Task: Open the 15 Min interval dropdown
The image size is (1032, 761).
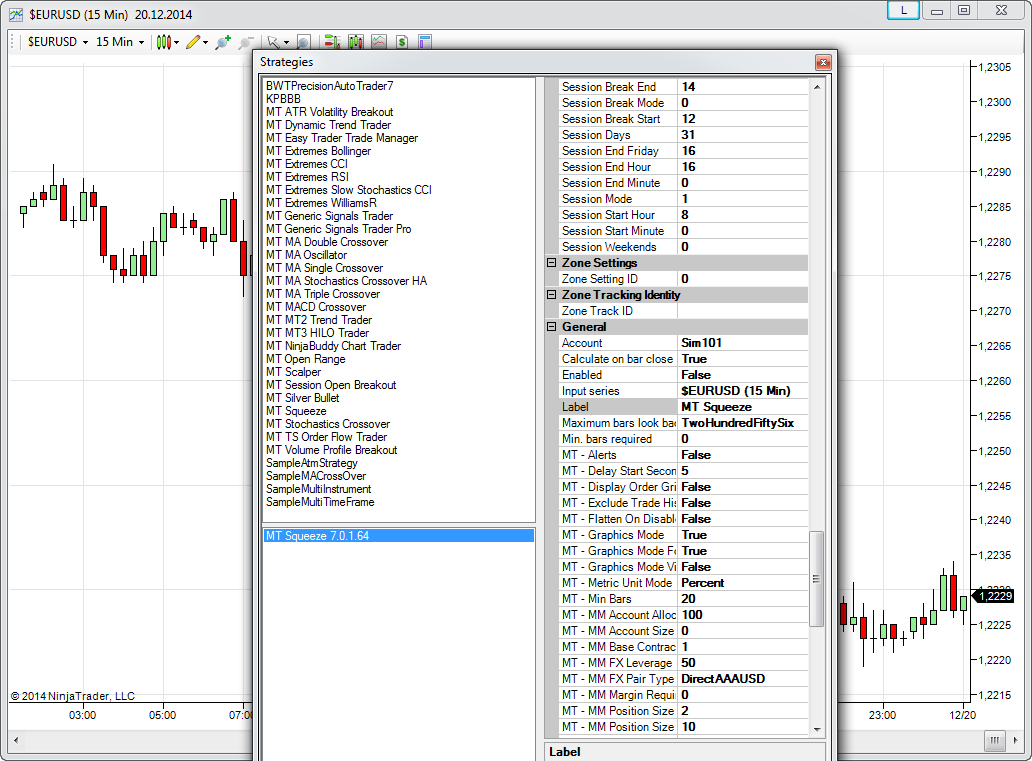Action: [120, 42]
